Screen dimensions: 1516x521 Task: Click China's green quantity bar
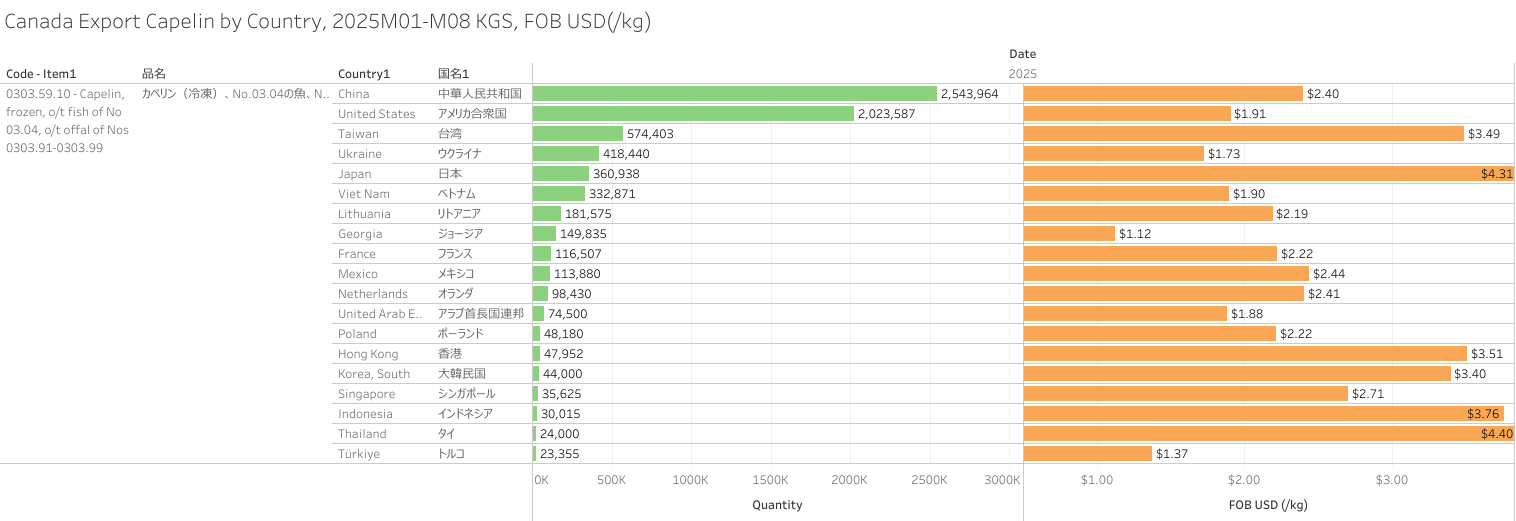[735, 93]
